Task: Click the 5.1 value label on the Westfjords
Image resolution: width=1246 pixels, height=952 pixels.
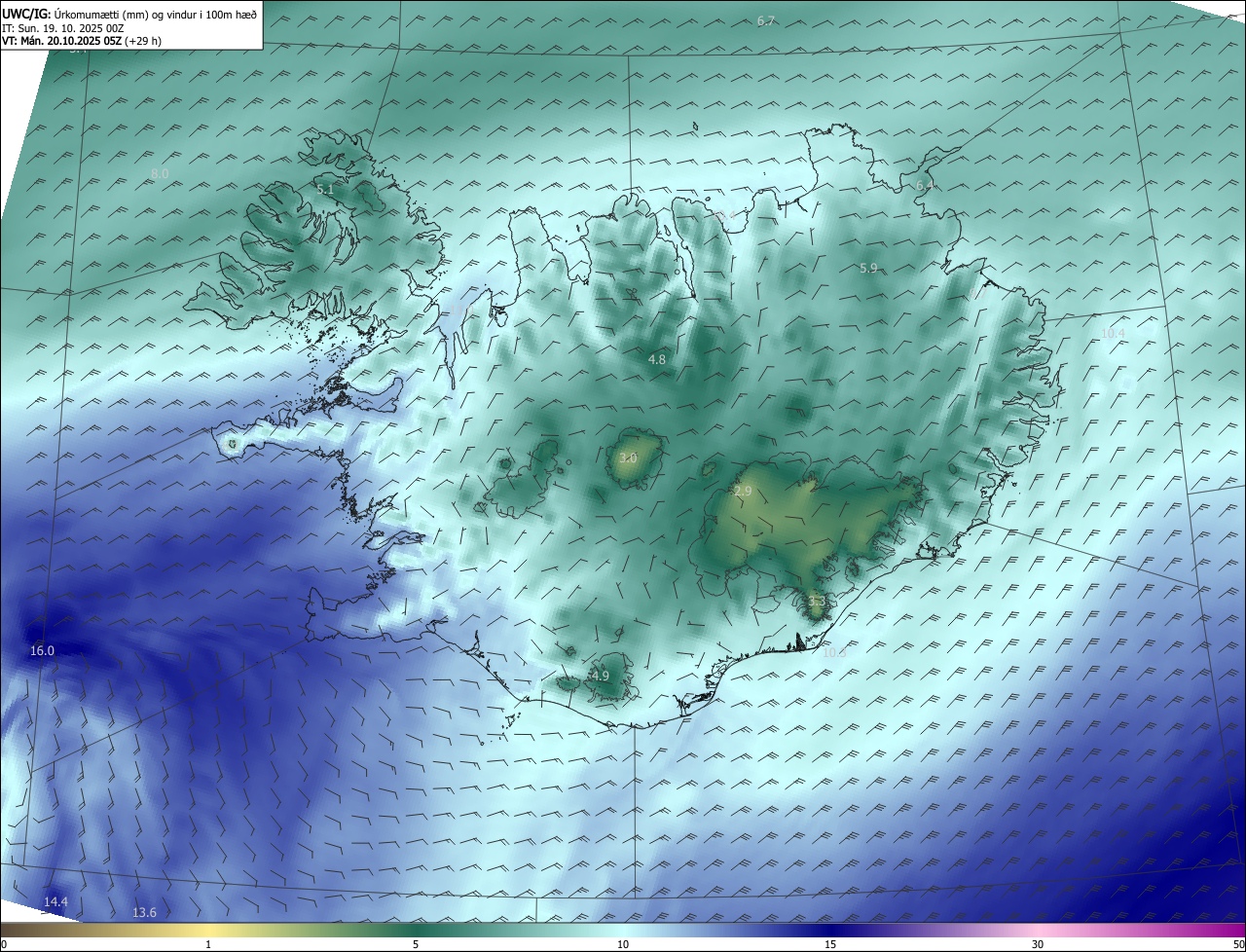Action: [325, 189]
